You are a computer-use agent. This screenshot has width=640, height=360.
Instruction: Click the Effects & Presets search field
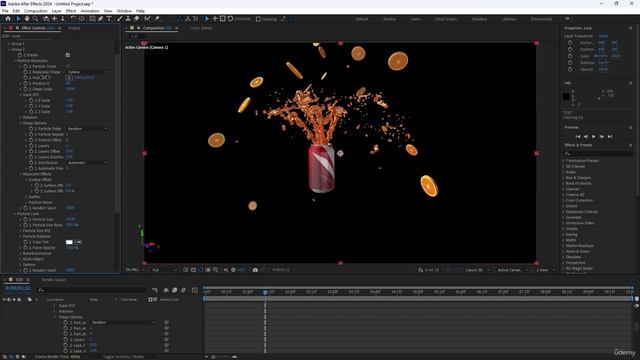pyautogui.click(x=598, y=153)
